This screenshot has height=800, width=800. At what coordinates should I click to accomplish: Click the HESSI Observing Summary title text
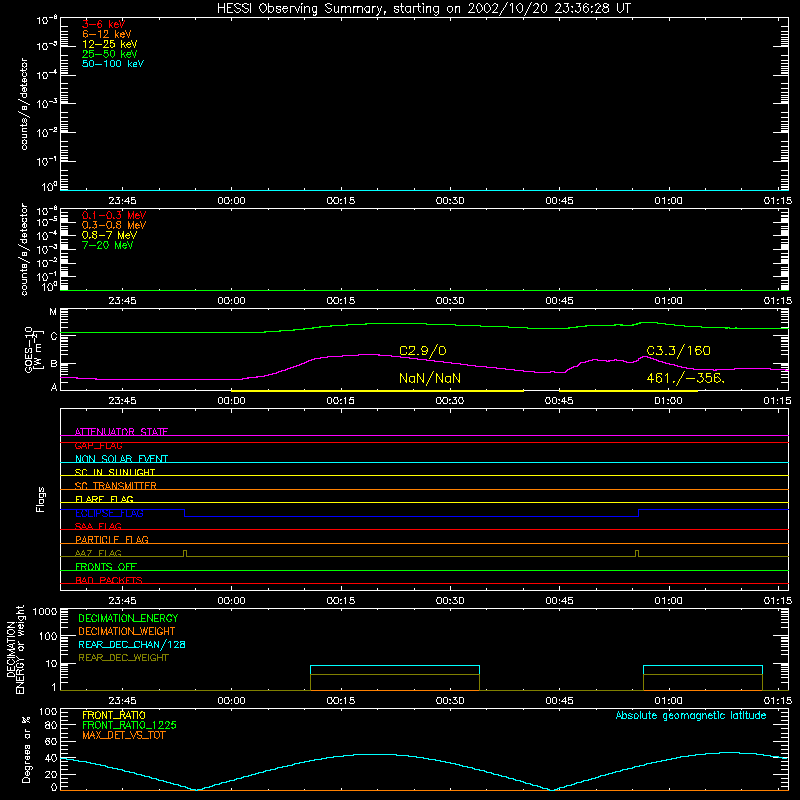pos(423,9)
